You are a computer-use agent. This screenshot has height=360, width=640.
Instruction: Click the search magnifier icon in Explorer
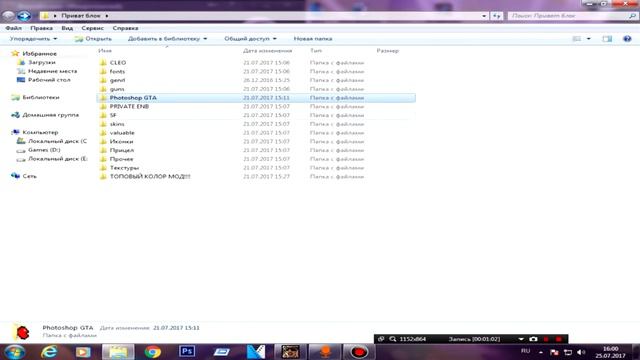pyautogui.click(x=632, y=16)
